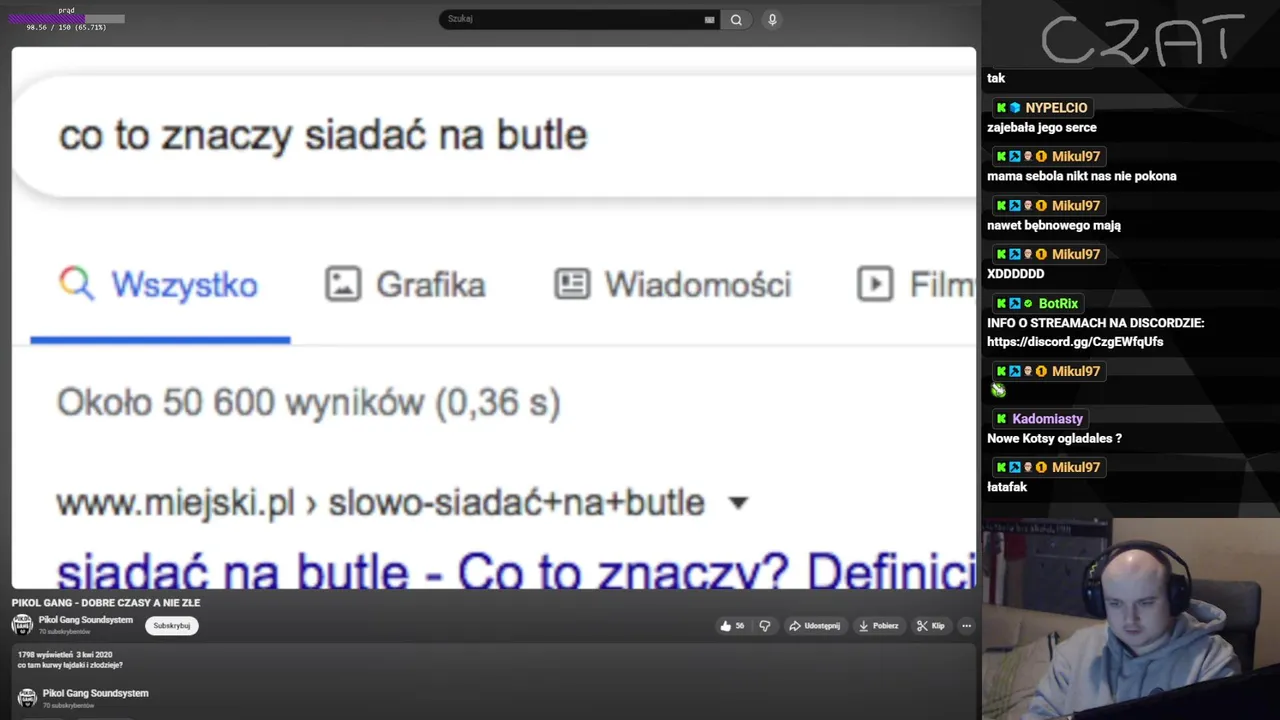1280x720 pixels.
Task: Click the www.miejski.pl URL breadcrumb
Action: [x=380, y=503]
